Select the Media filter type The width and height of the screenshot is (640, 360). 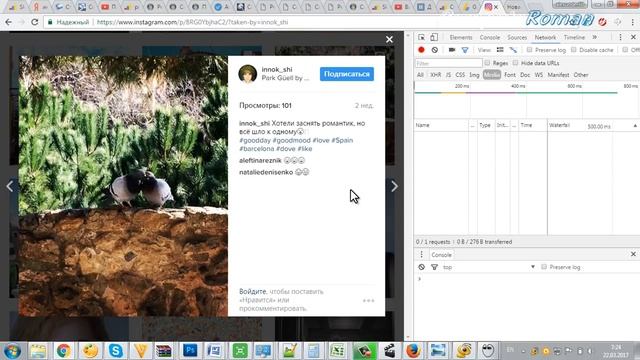(491, 75)
